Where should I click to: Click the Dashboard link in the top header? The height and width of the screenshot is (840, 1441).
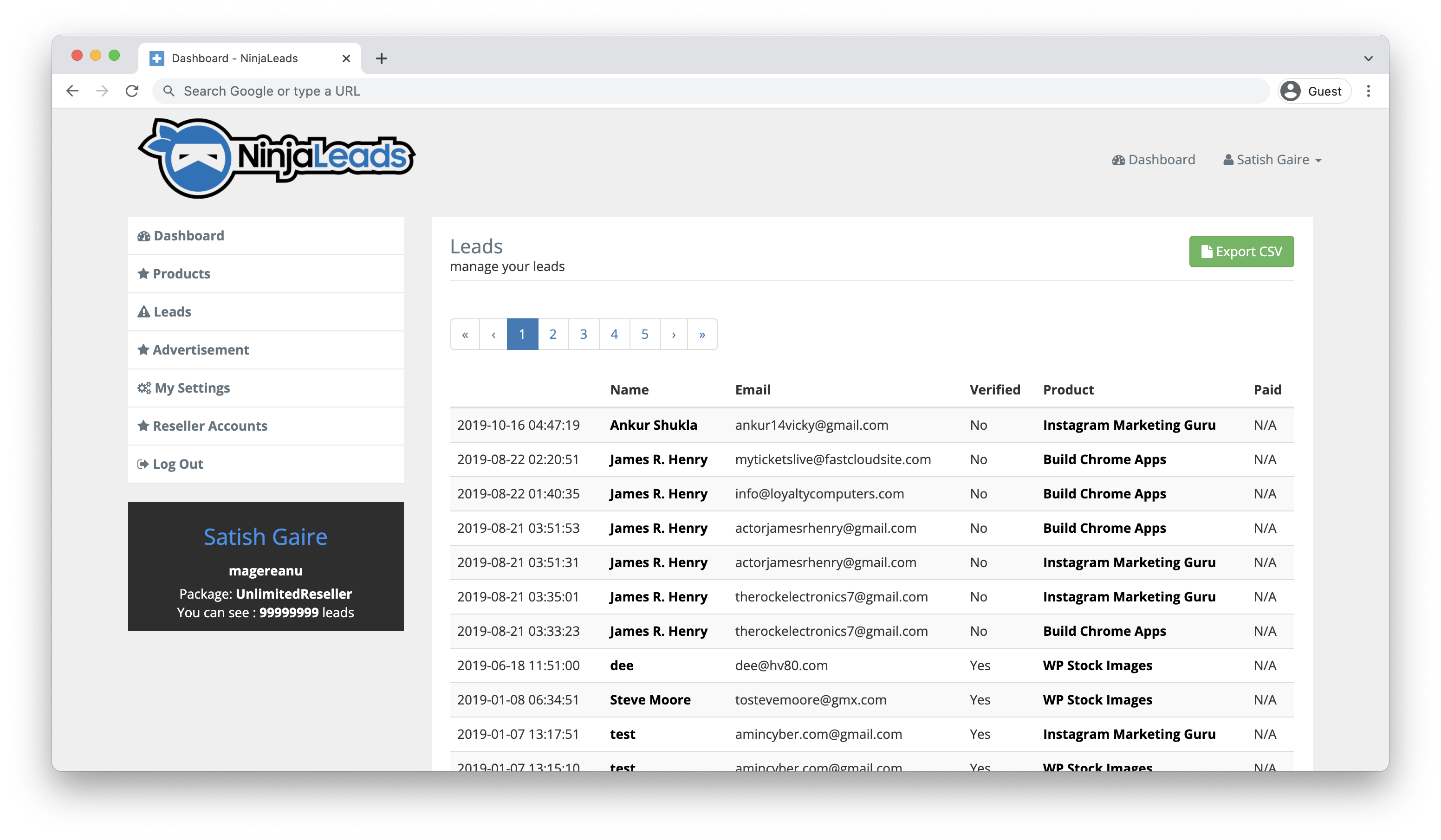tap(1153, 160)
